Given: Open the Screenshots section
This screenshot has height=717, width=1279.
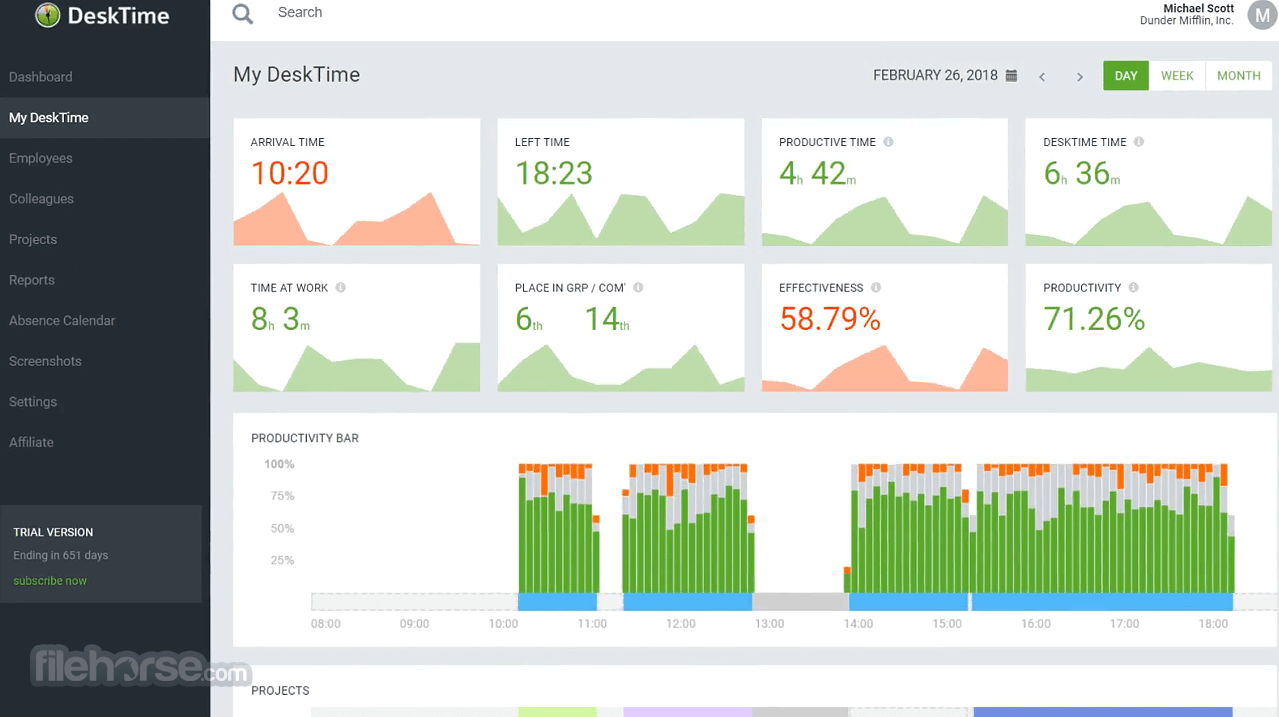Looking at the screenshot, I should [x=45, y=361].
